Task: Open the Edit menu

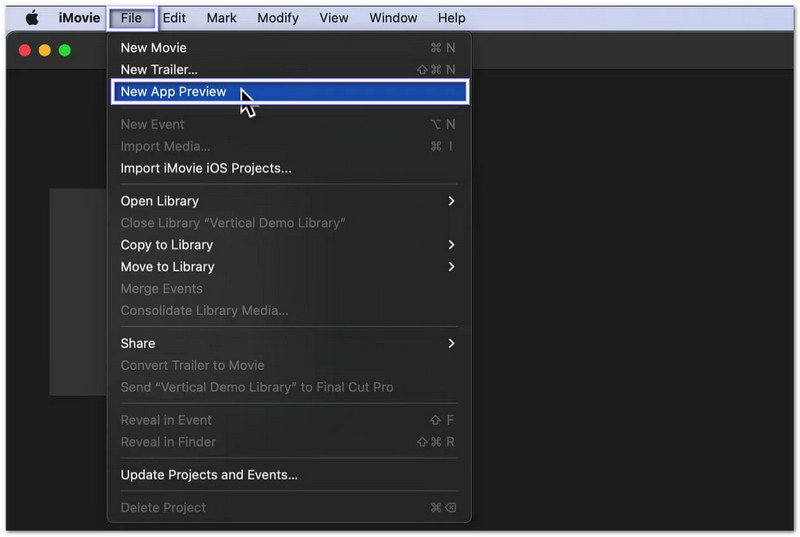Action: pos(174,18)
